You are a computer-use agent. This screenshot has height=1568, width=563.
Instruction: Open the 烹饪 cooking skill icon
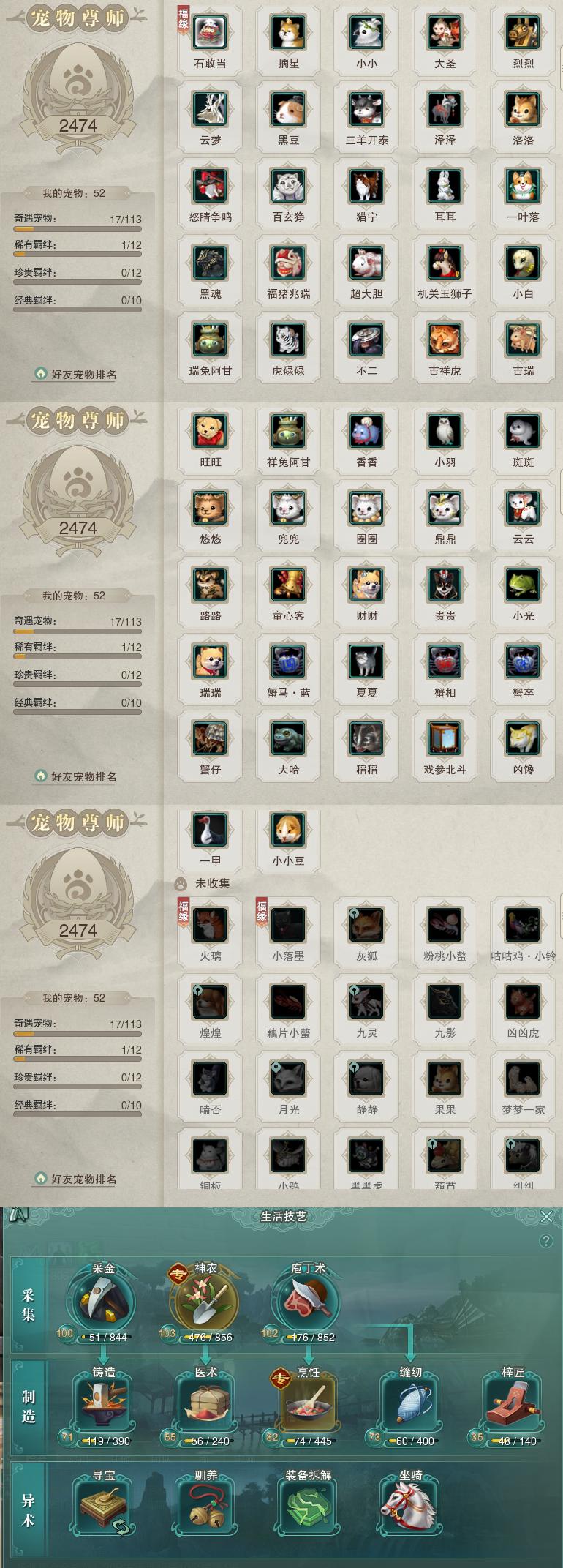coord(309,1404)
